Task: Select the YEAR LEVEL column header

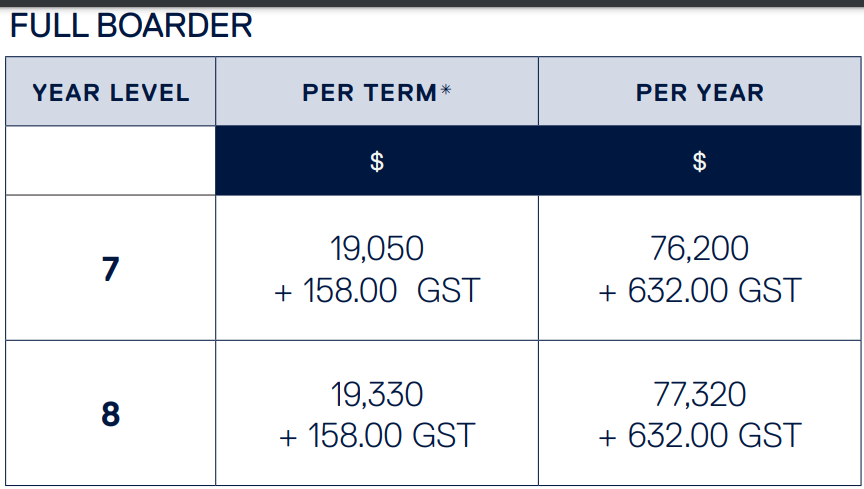Action: (111, 93)
